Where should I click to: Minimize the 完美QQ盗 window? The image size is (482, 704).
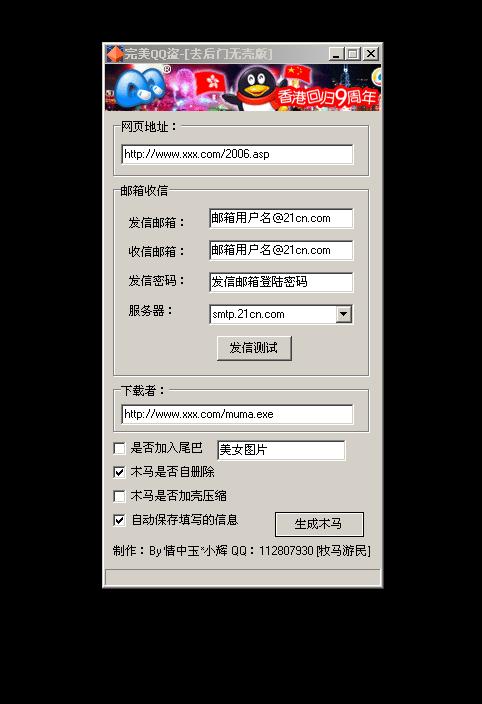(x=336, y=54)
